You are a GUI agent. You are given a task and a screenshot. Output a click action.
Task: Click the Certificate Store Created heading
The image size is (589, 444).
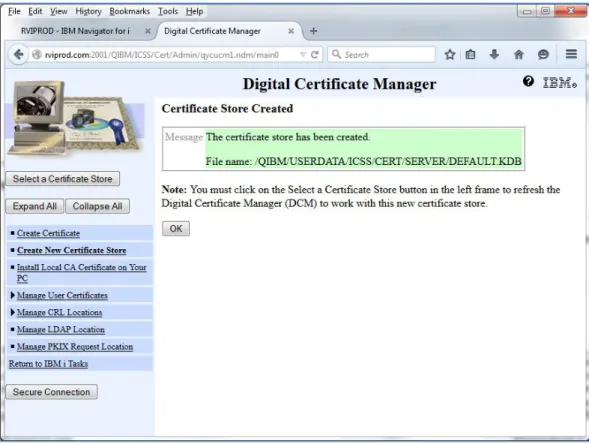(227, 109)
